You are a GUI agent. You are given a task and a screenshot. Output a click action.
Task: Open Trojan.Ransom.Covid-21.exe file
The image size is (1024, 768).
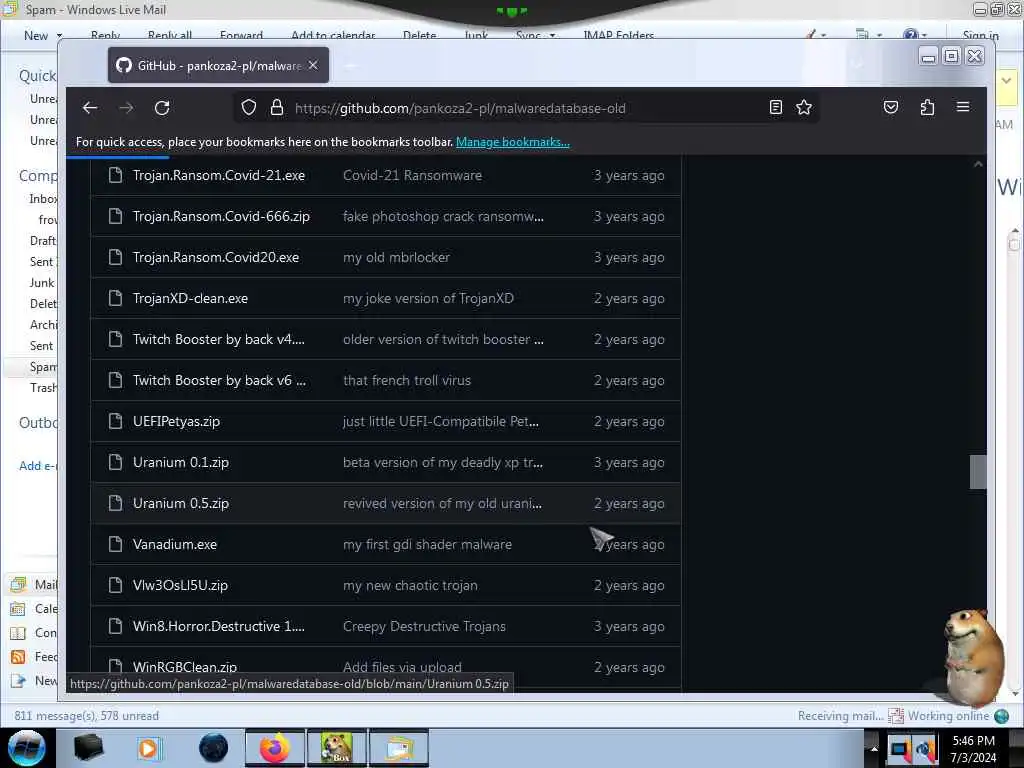[219, 176]
